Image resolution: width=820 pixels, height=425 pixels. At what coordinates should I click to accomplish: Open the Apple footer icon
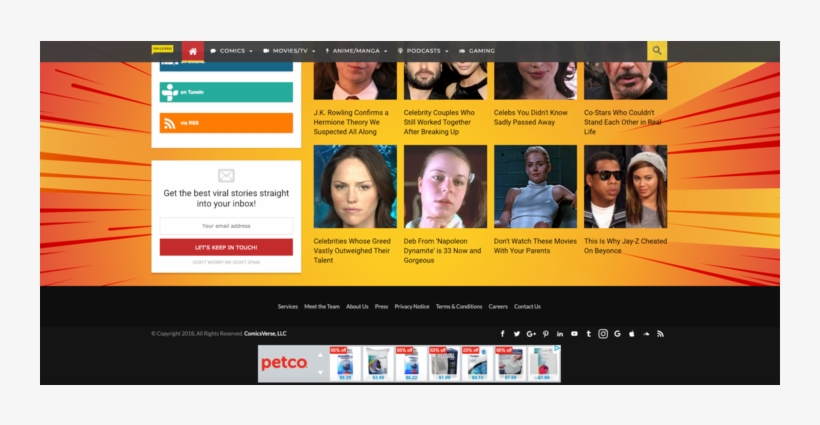pos(632,334)
